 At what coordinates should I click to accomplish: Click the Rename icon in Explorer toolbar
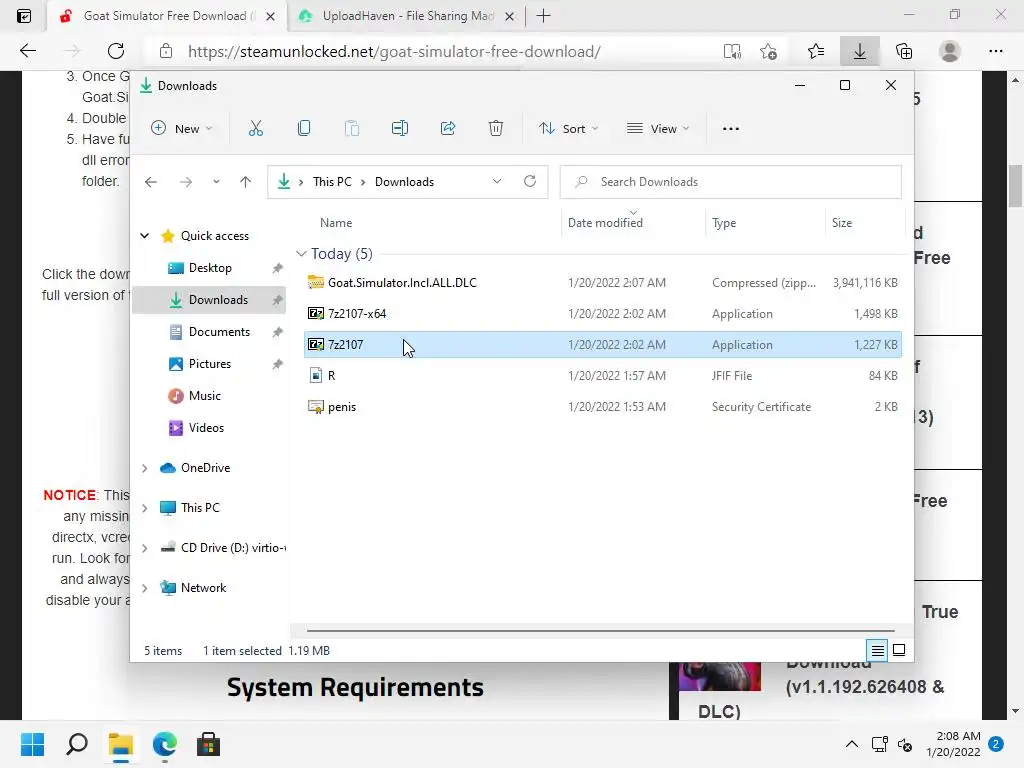point(400,129)
